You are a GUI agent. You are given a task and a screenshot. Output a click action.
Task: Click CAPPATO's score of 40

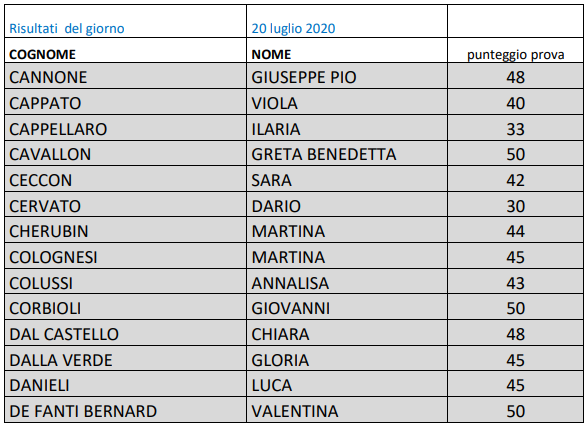(x=515, y=102)
